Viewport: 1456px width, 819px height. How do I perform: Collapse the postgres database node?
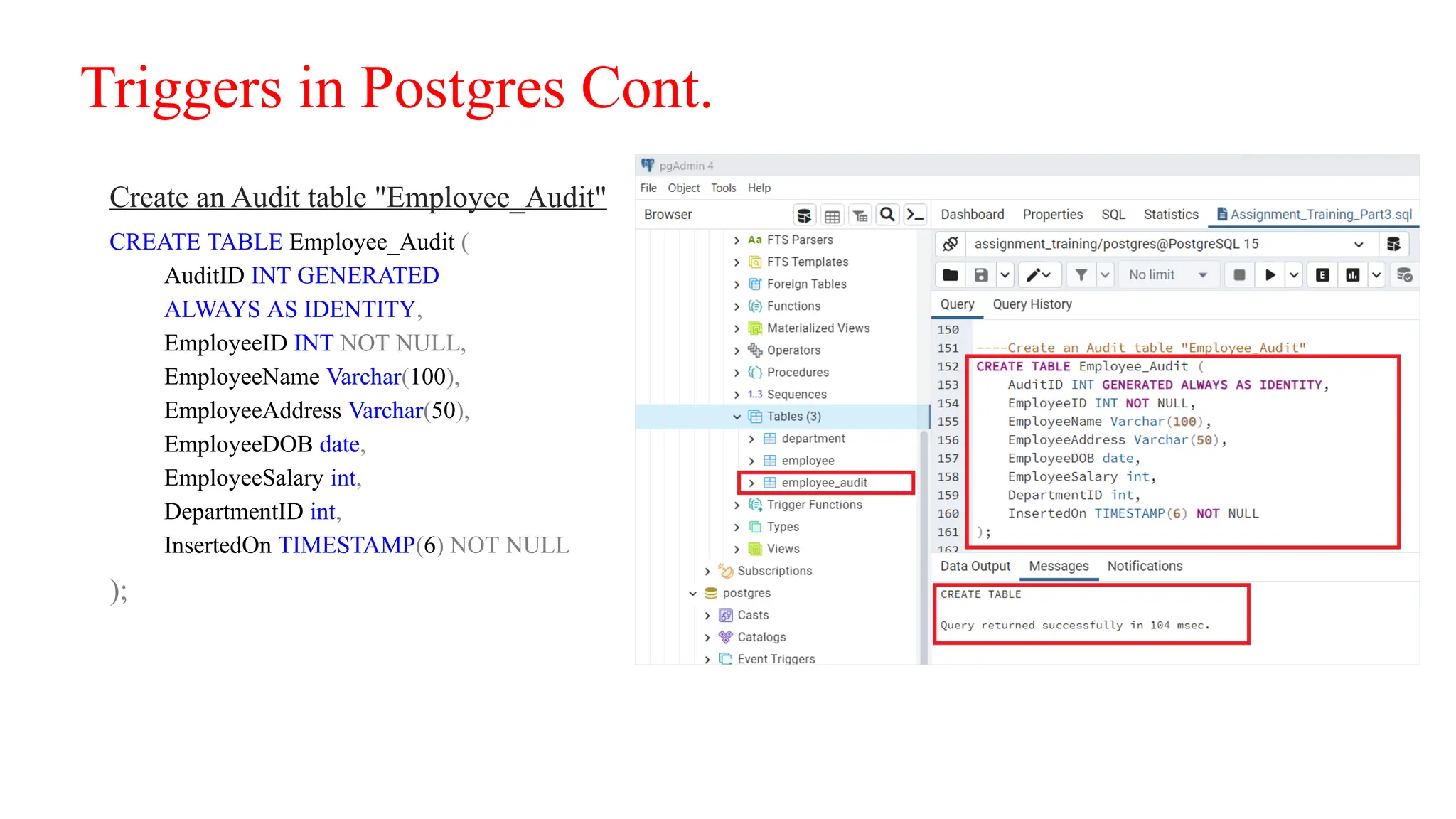coord(692,593)
